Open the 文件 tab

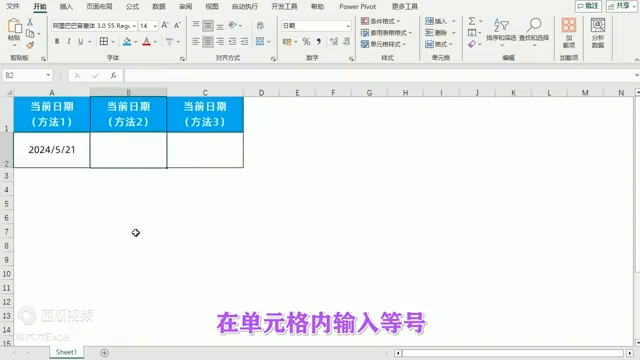click(13, 6)
